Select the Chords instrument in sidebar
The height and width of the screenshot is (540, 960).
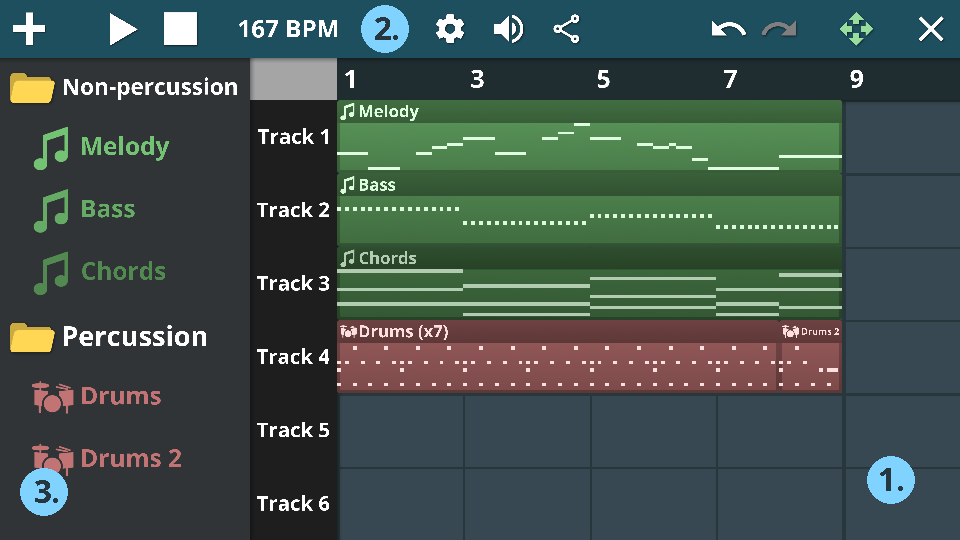123,271
